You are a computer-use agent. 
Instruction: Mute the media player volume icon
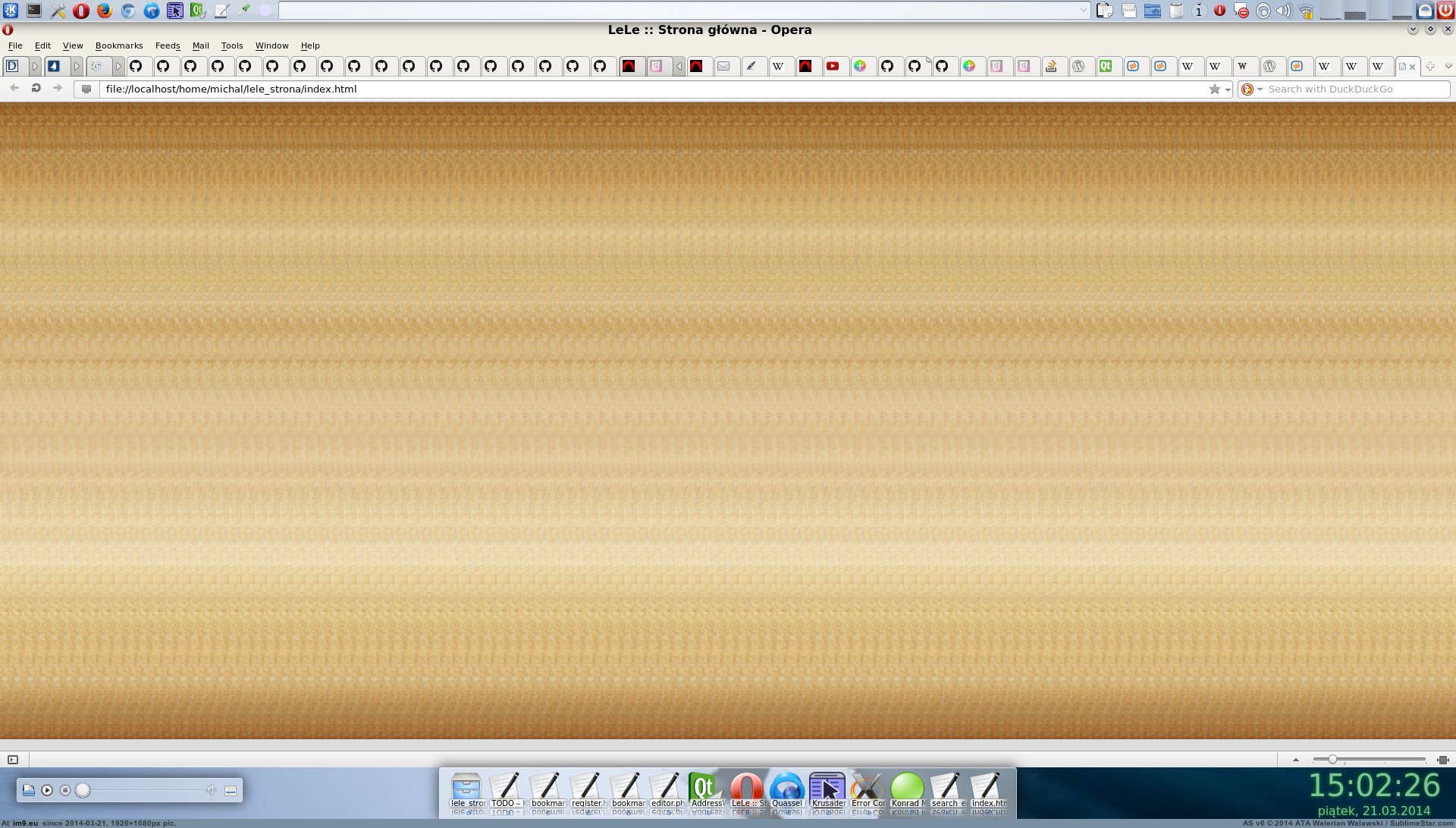coord(211,790)
